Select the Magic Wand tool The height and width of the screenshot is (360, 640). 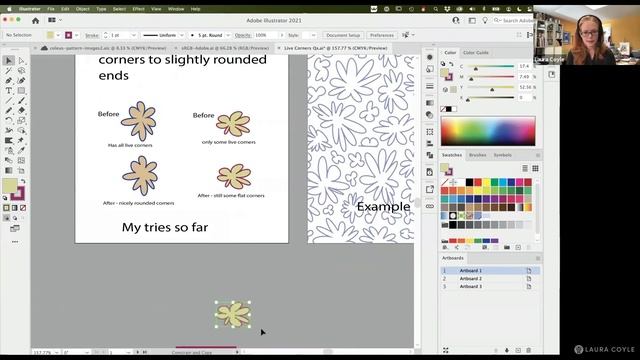9,71
